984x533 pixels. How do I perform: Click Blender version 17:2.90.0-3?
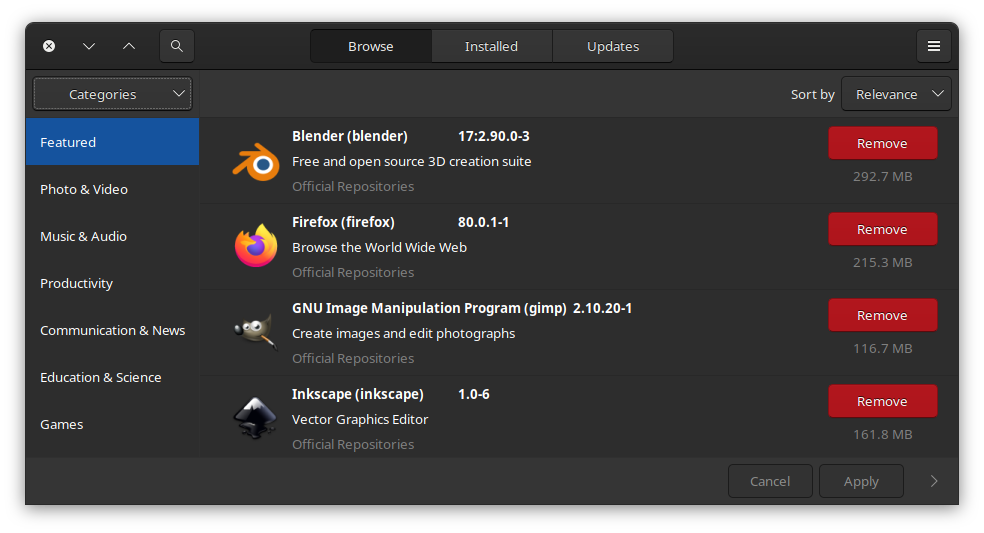click(x=494, y=136)
